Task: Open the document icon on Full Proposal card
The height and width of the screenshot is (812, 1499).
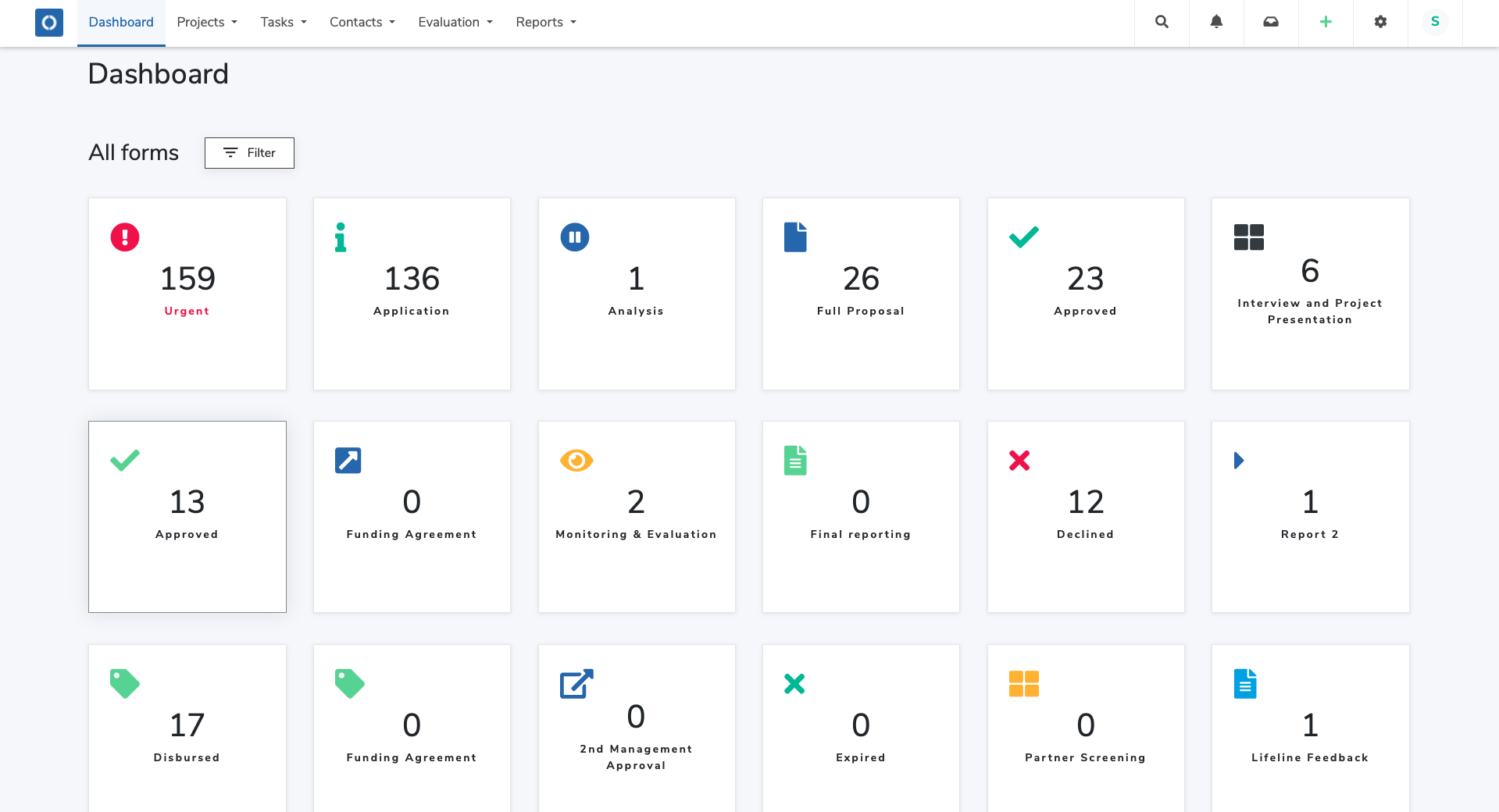Action: pyautogui.click(x=794, y=237)
